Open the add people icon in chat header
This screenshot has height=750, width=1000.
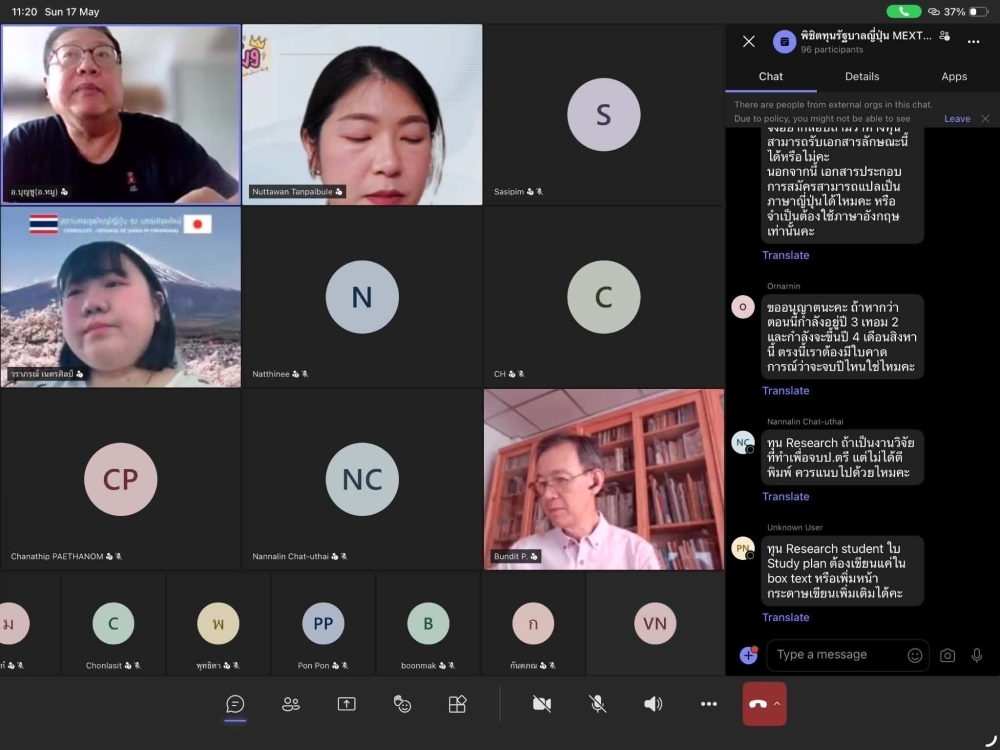945,36
